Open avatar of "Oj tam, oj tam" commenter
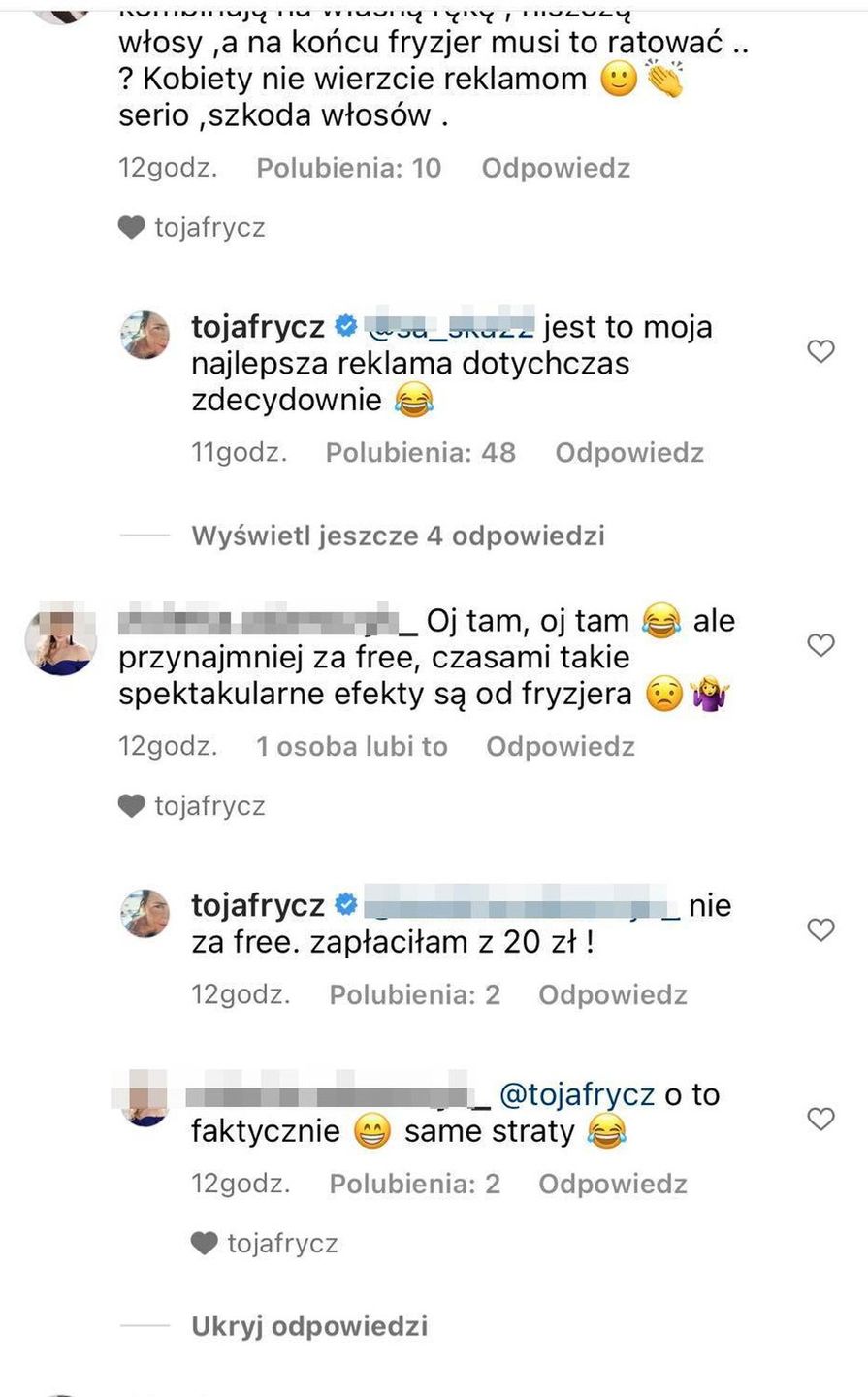Image resolution: width=868 pixels, height=1397 pixels. click(x=60, y=637)
